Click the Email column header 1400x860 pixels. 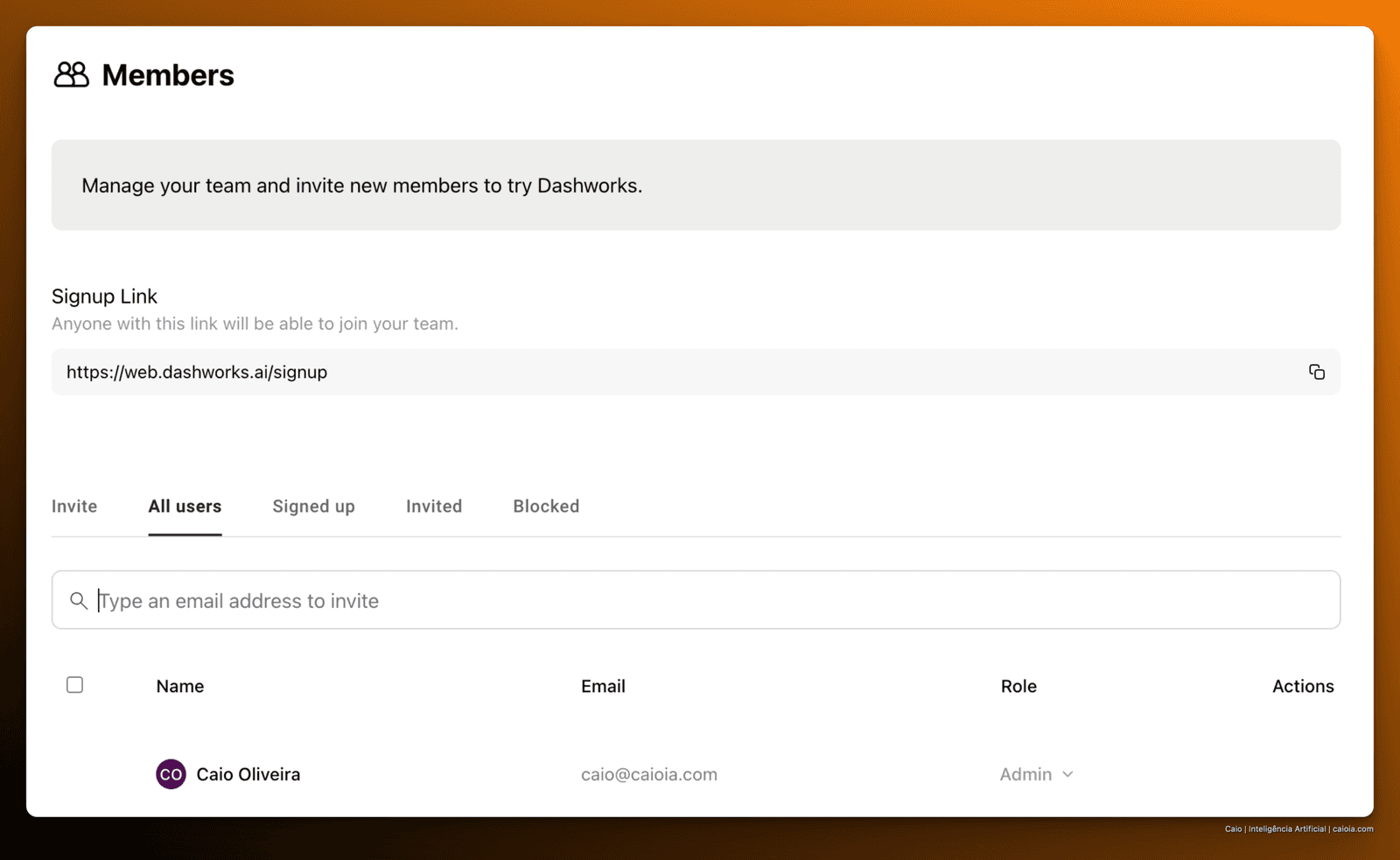(603, 687)
